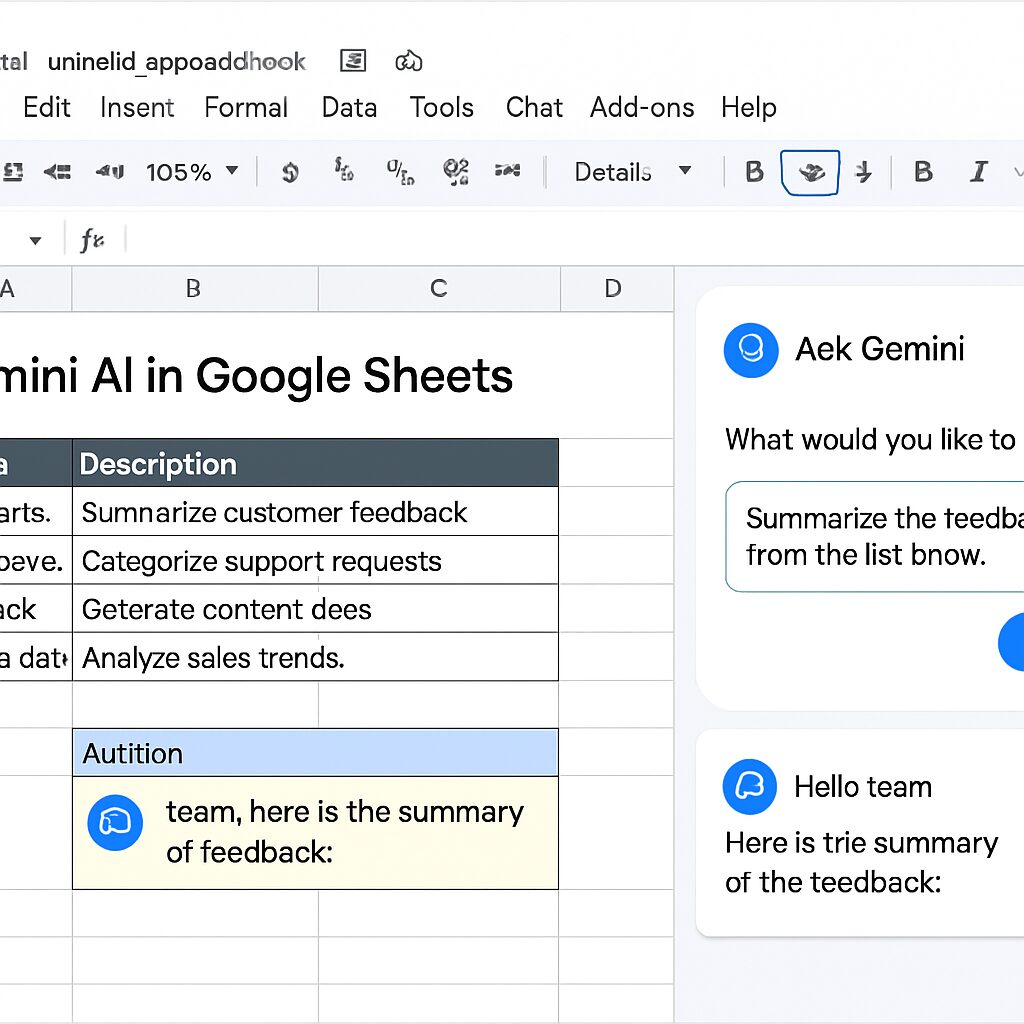Screen dimensions: 1024x1024
Task: Click the decrease decimals icon before Details
Action: coord(507,170)
